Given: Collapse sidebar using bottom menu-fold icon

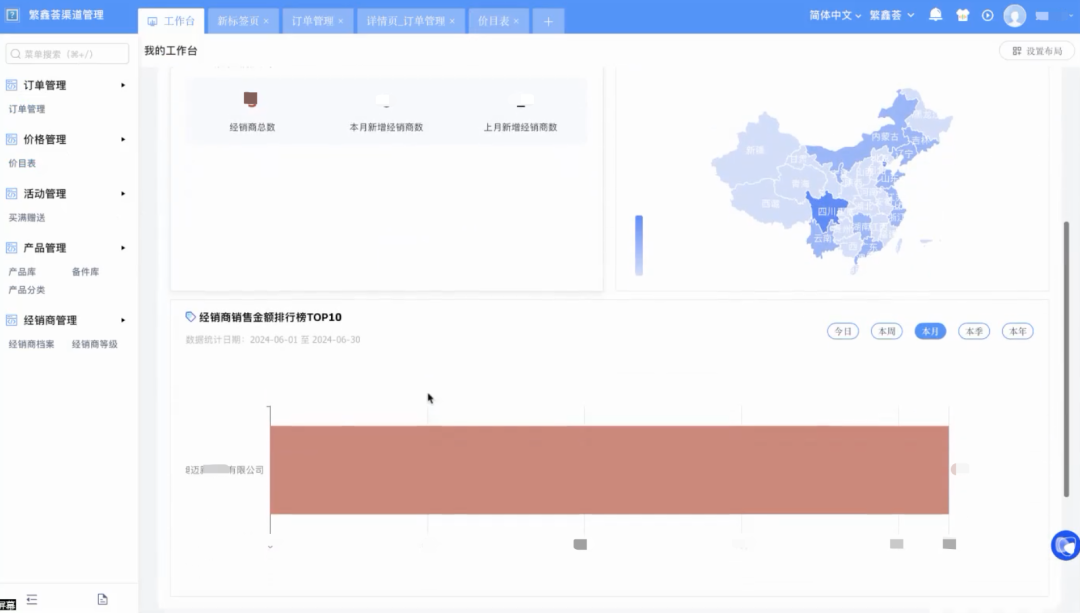Looking at the screenshot, I should 32,599.
